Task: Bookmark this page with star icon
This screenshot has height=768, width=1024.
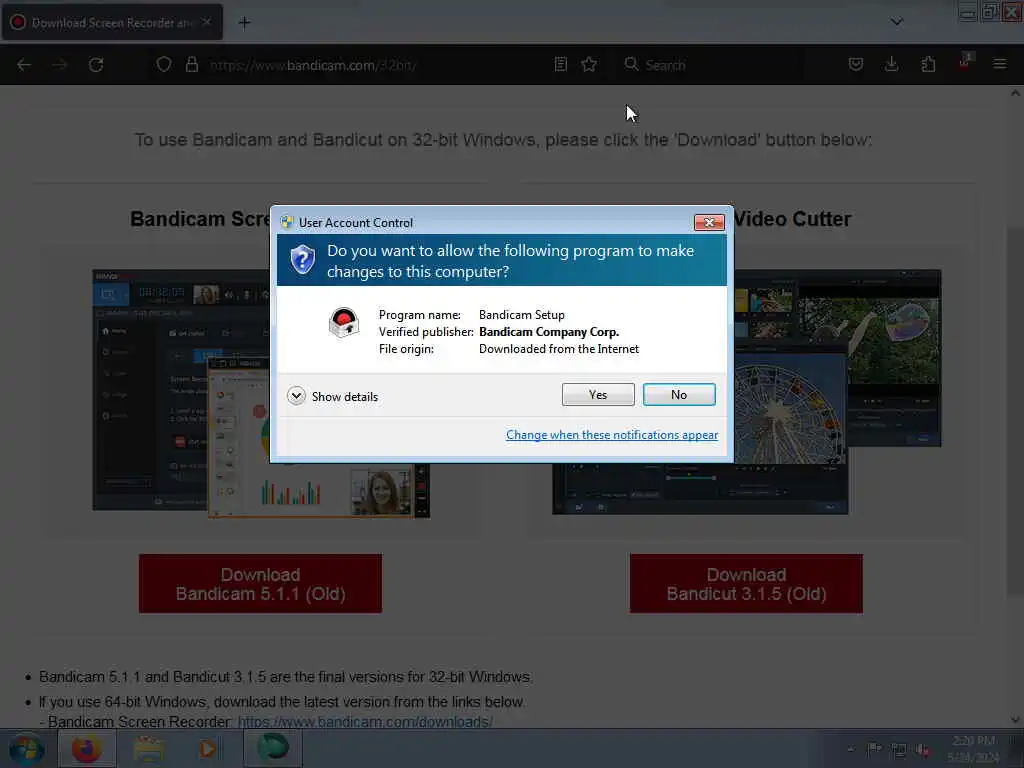Action: (x=589, y=64)
